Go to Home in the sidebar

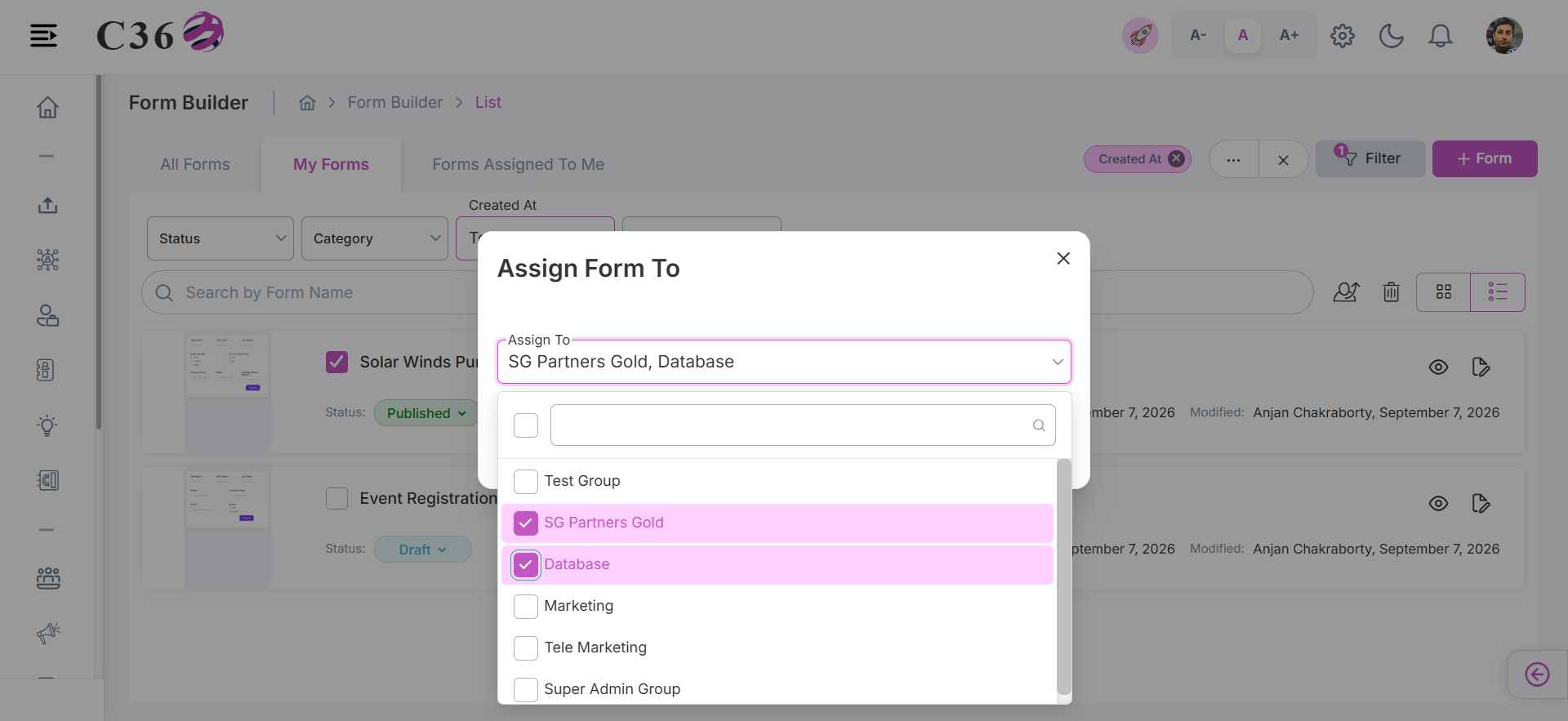click(47, 107)
